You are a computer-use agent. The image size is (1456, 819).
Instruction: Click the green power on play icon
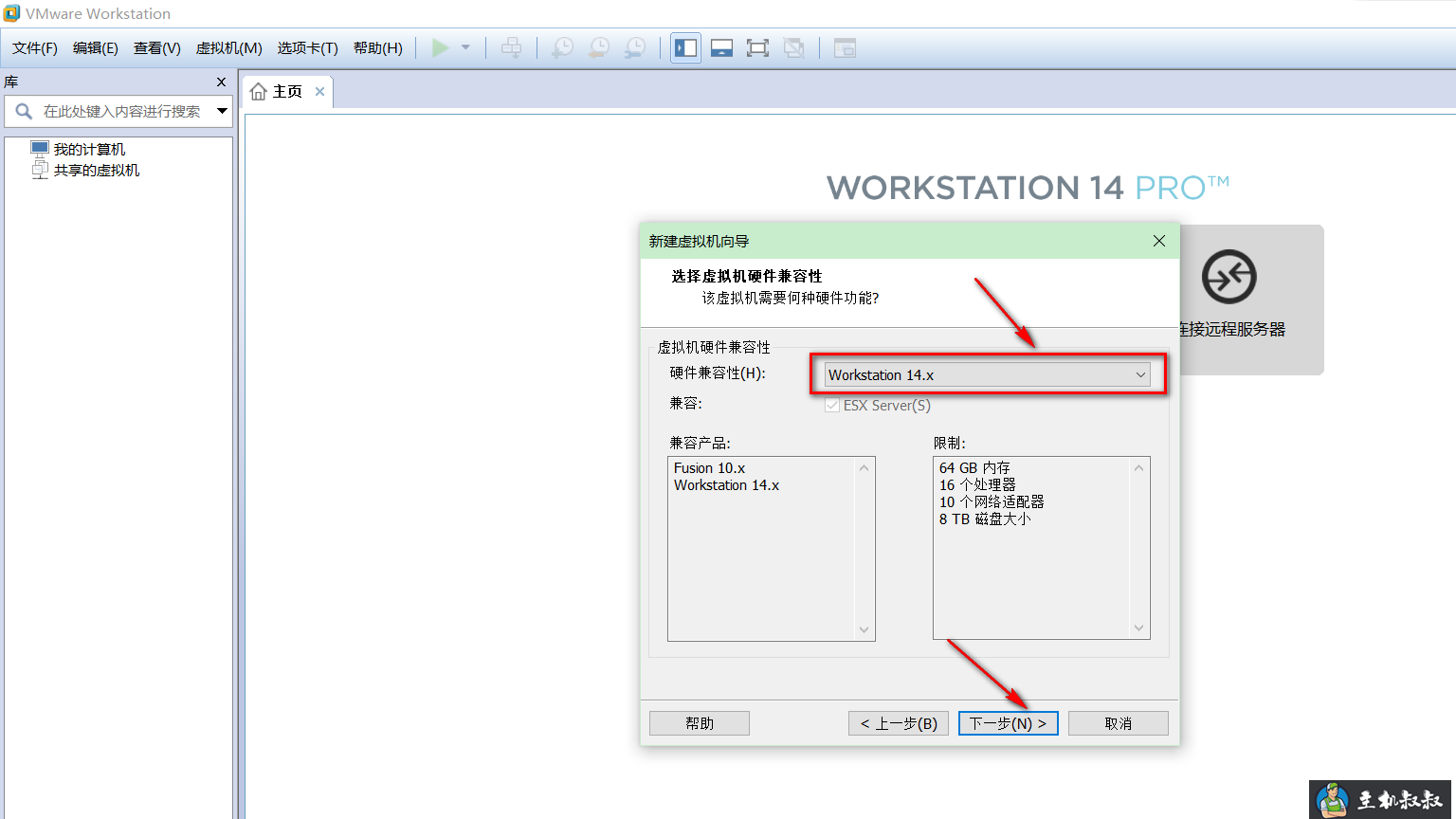click(440, 48)
